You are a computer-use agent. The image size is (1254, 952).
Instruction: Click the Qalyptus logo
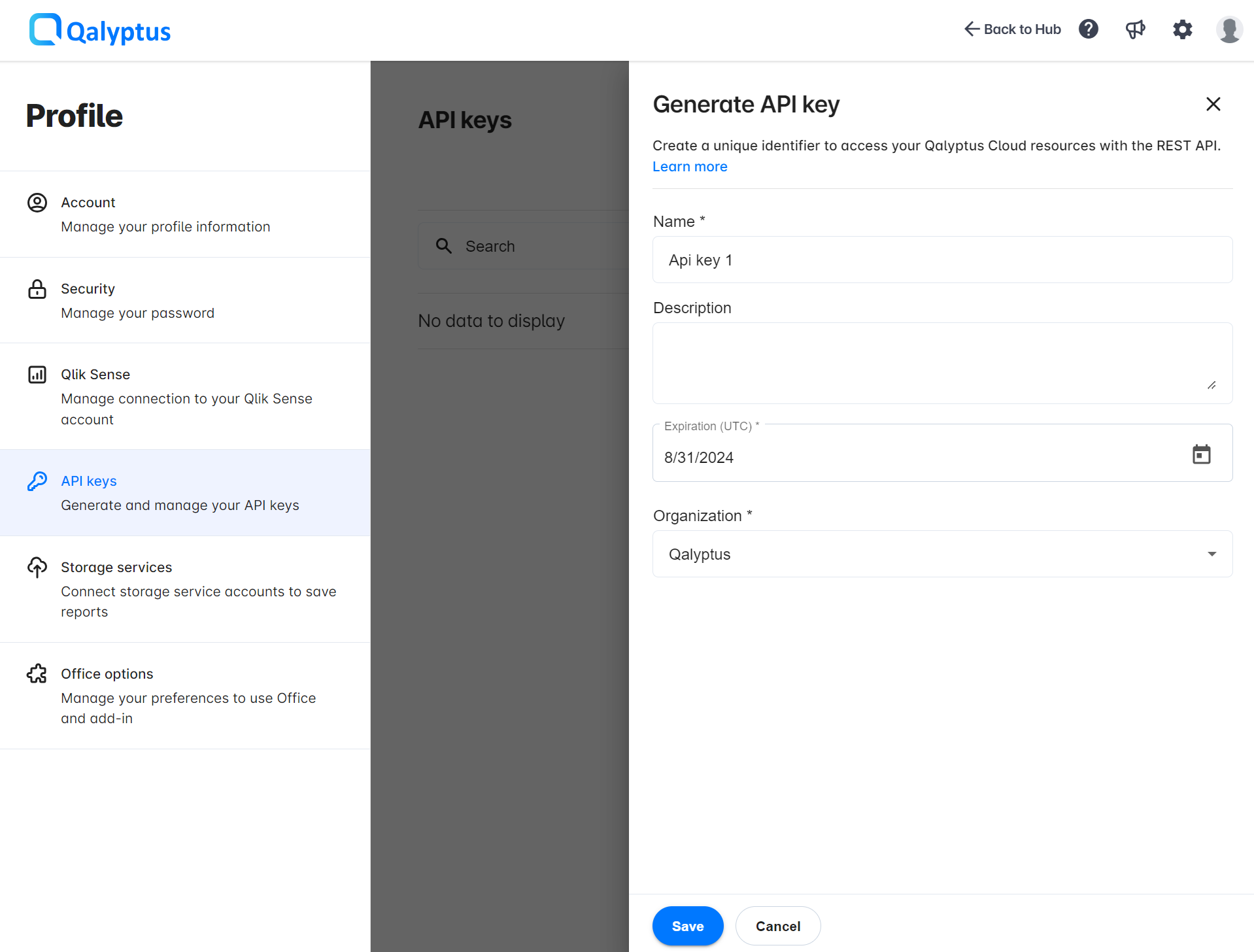[x=99, y=29]
